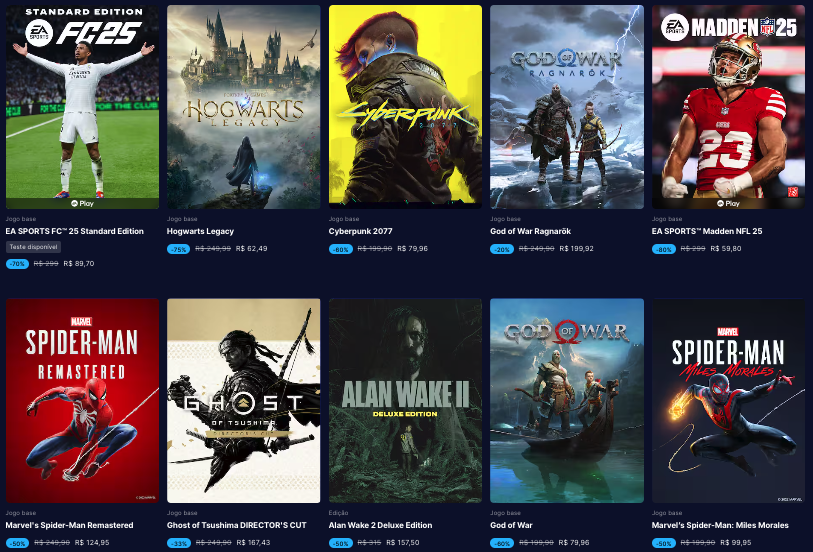Click the EA Play badge on FC 25 cover
Image resolution: width=813 pixels, height=552 pixels.
click(x=82, y=204)
